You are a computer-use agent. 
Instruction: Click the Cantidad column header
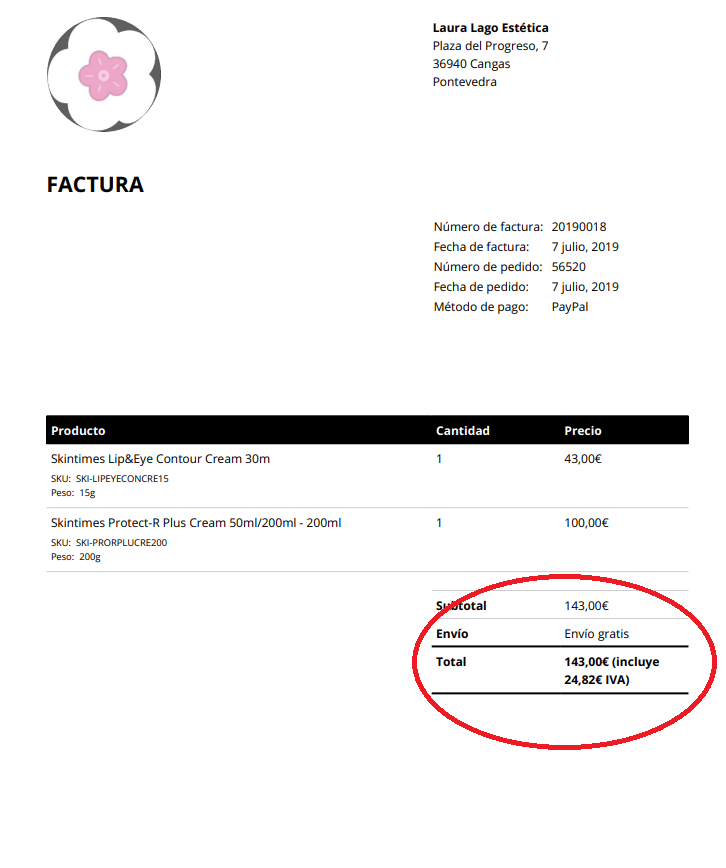[462, 431]
